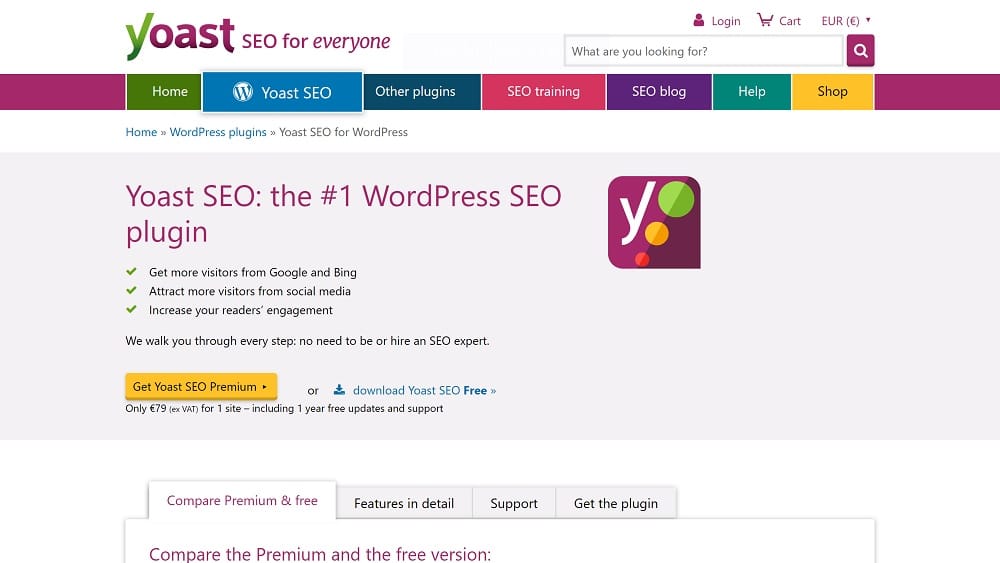
Task: Click the Home breadcrumb link
Action: click(141, 132)
